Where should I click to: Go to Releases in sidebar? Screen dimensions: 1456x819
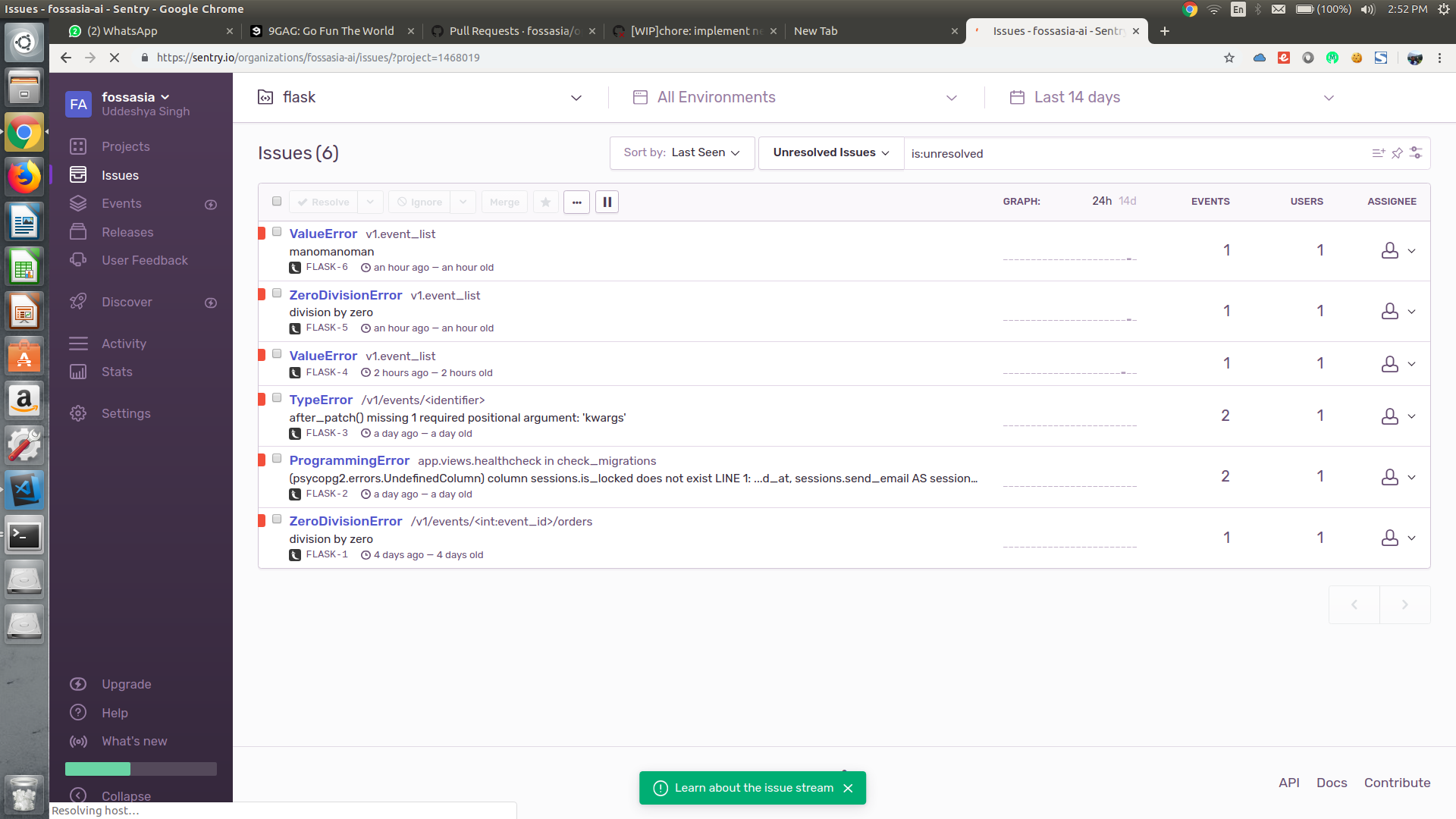tap(127, 232)
